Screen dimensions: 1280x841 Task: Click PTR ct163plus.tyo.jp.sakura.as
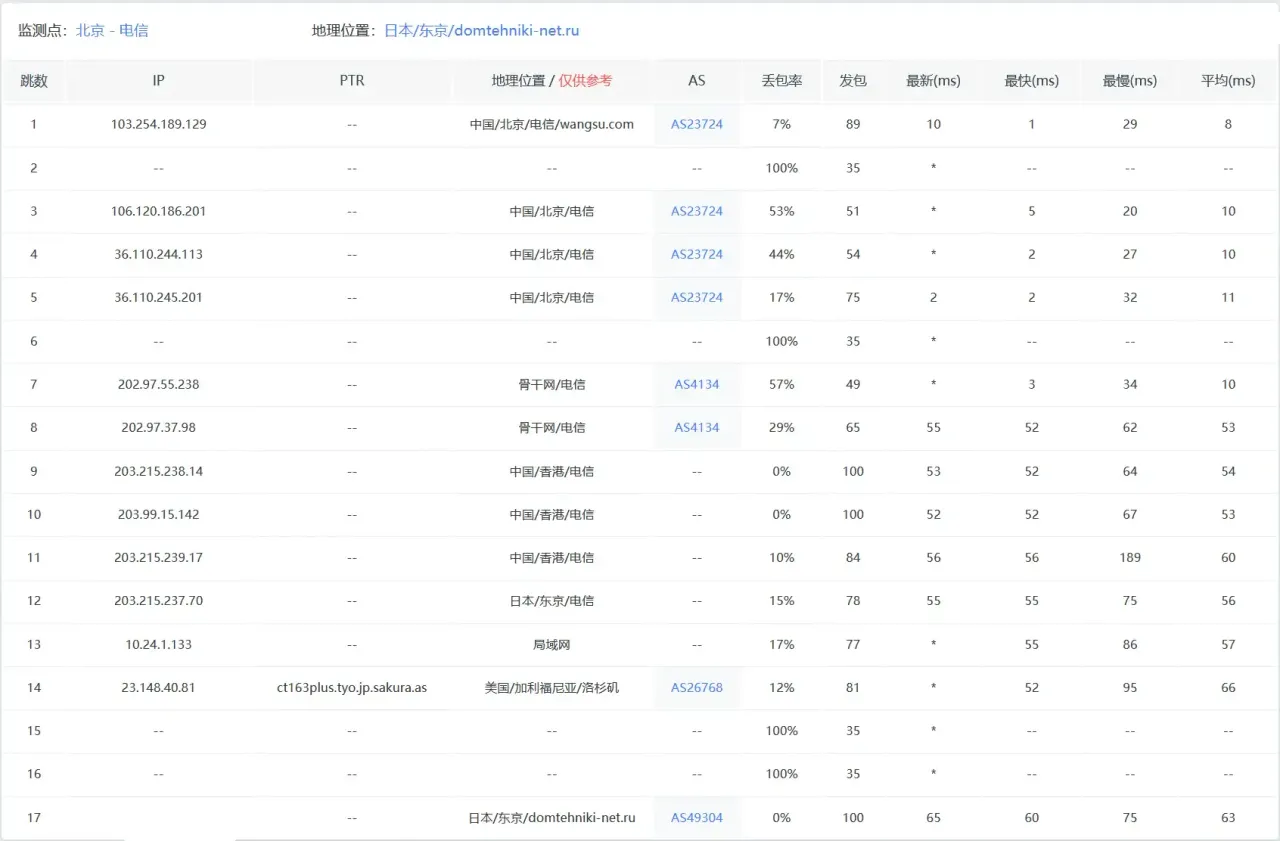pos(352,687)
